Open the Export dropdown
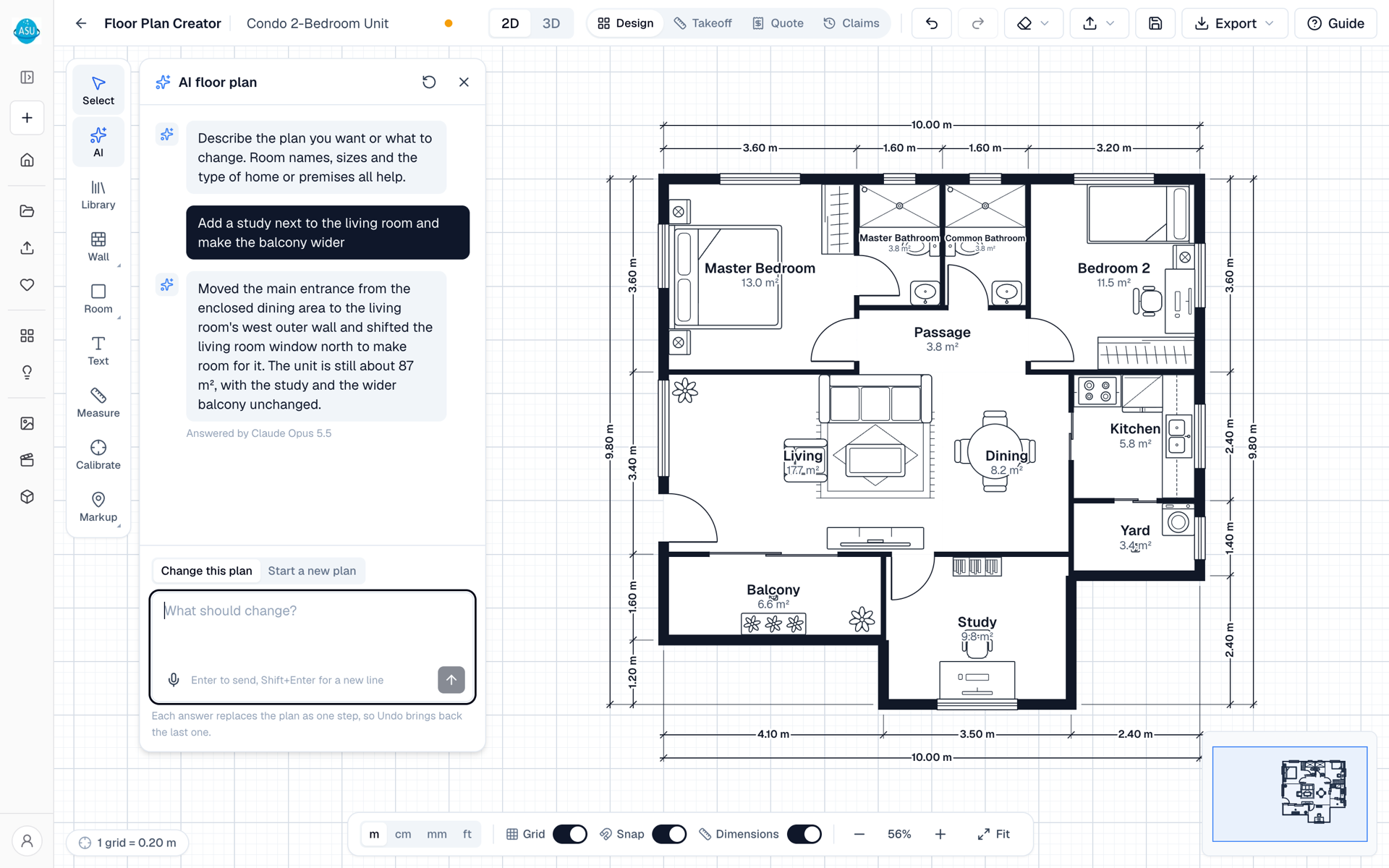Screen dimensions: 1389x868 pos(1234,23)
